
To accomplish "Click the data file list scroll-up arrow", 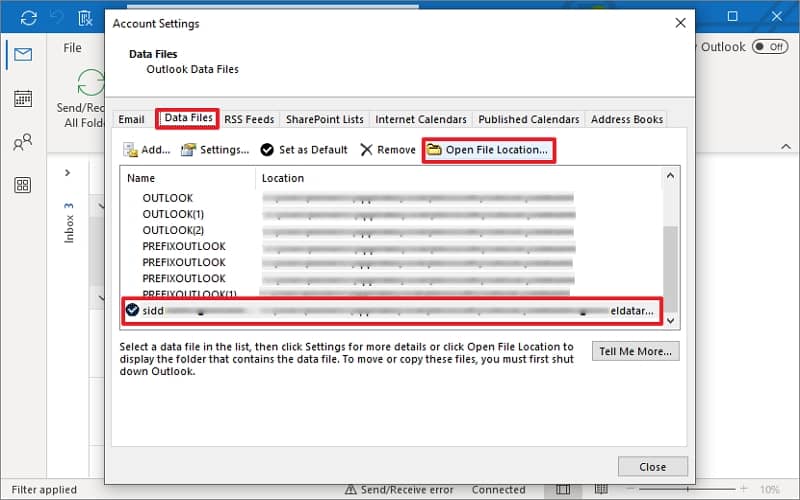I will click(x=670, y=176).
